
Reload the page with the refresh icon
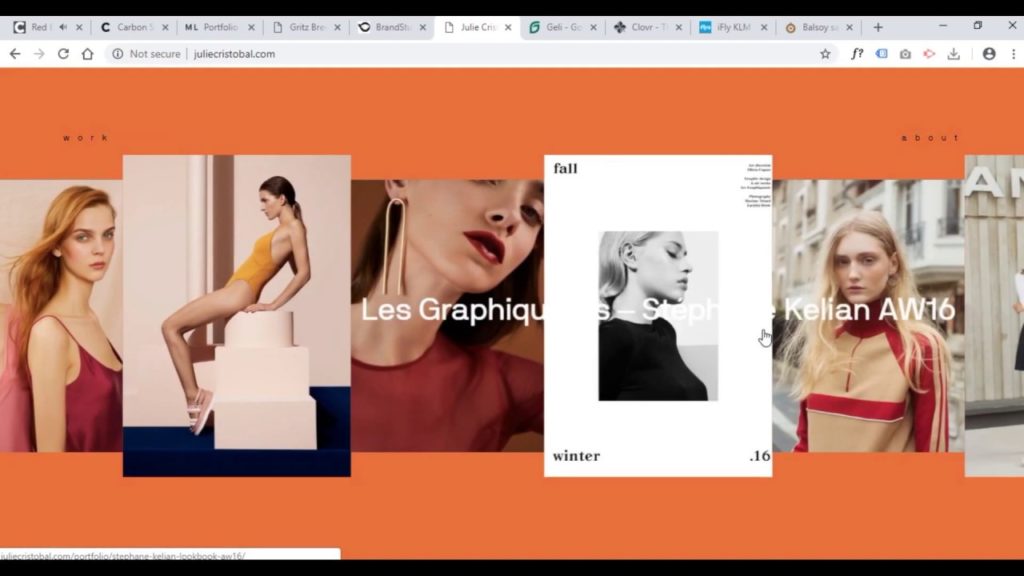pos(63,54)
